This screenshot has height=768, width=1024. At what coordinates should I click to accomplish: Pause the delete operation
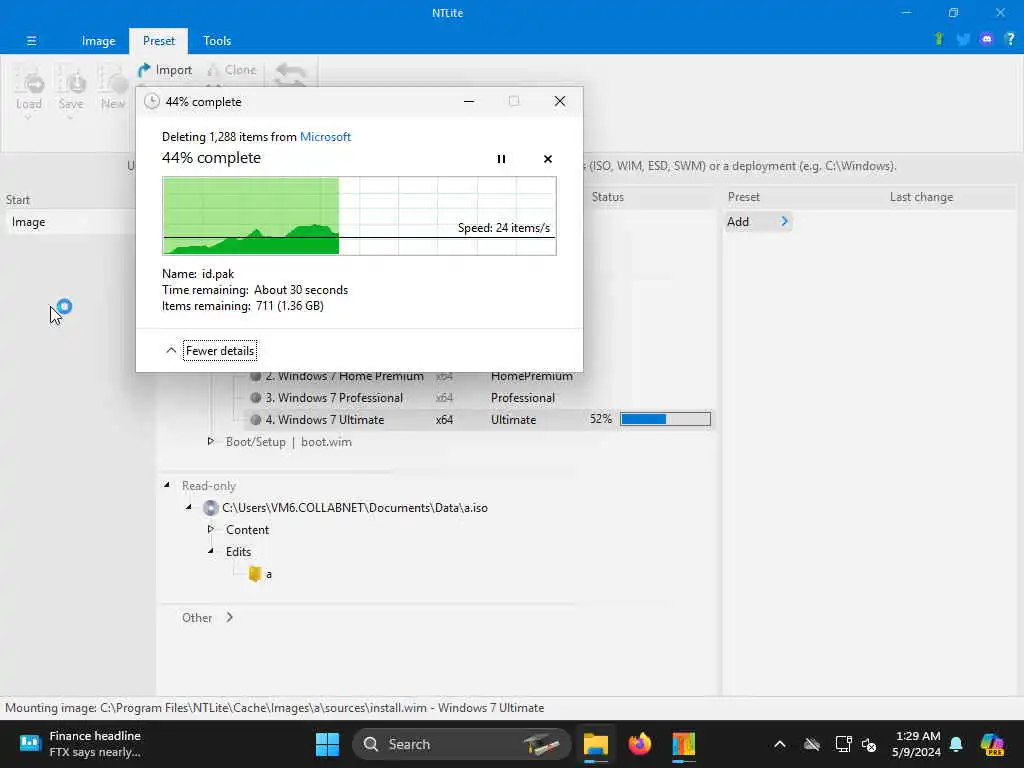[x=501, y=159]
